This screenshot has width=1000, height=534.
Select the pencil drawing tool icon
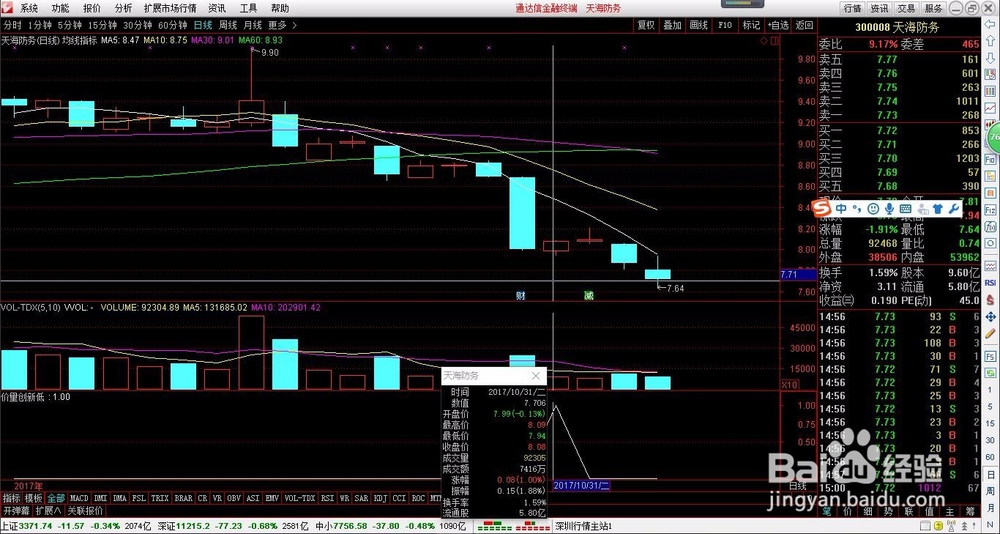point(990,334)
